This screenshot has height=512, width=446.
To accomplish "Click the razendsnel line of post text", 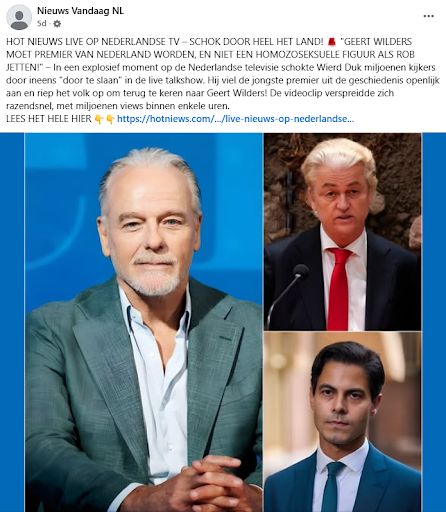I will pyautogui.click(x=118, y=106).
